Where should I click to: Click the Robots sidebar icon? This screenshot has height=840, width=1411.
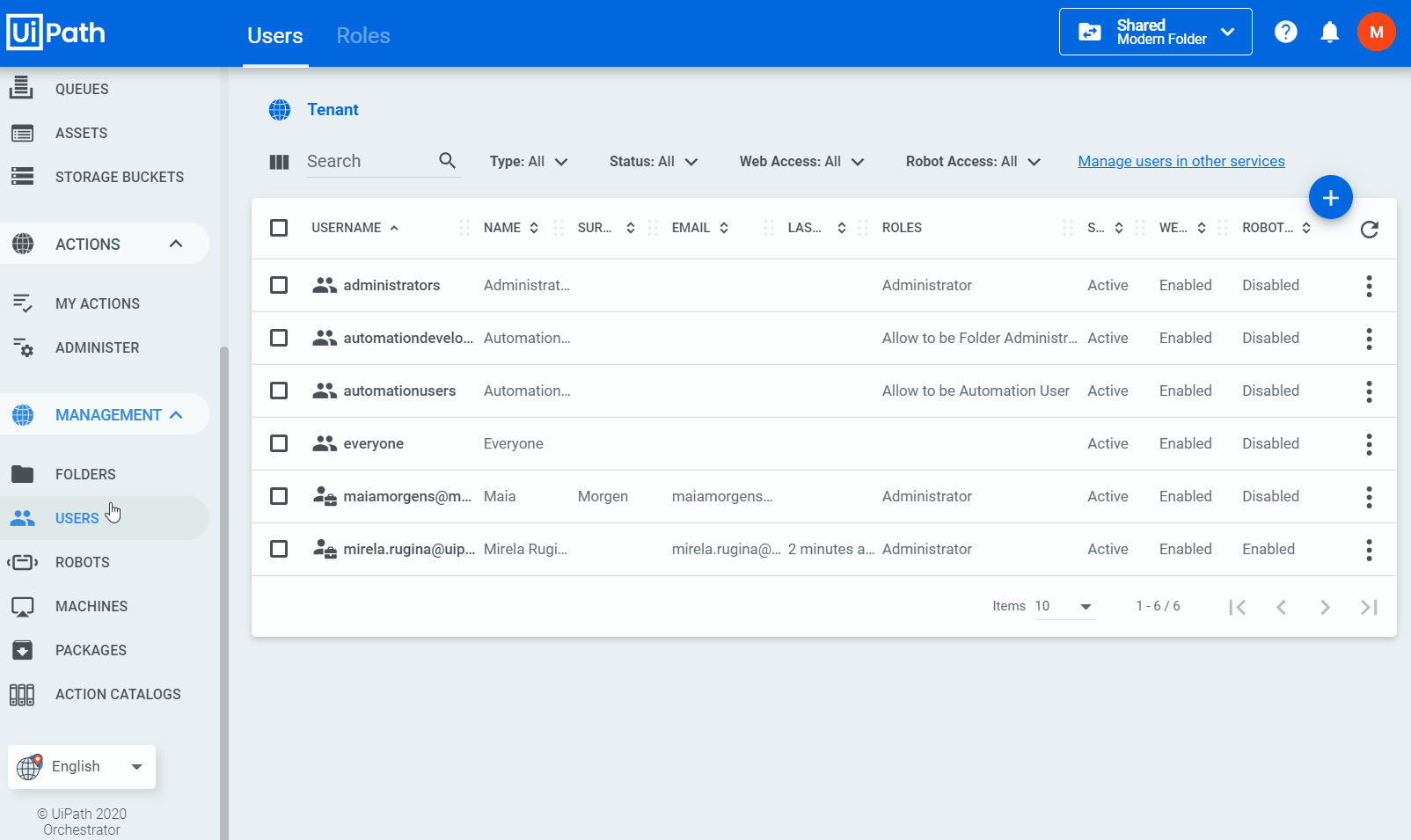[x=22, y=562]
